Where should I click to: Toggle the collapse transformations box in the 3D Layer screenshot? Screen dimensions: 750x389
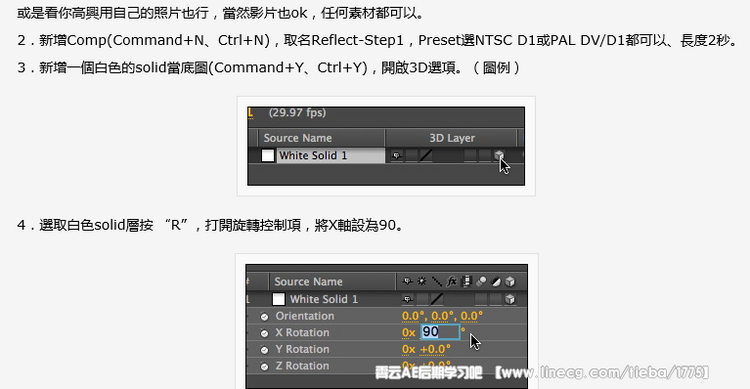(x=411, y=155)
